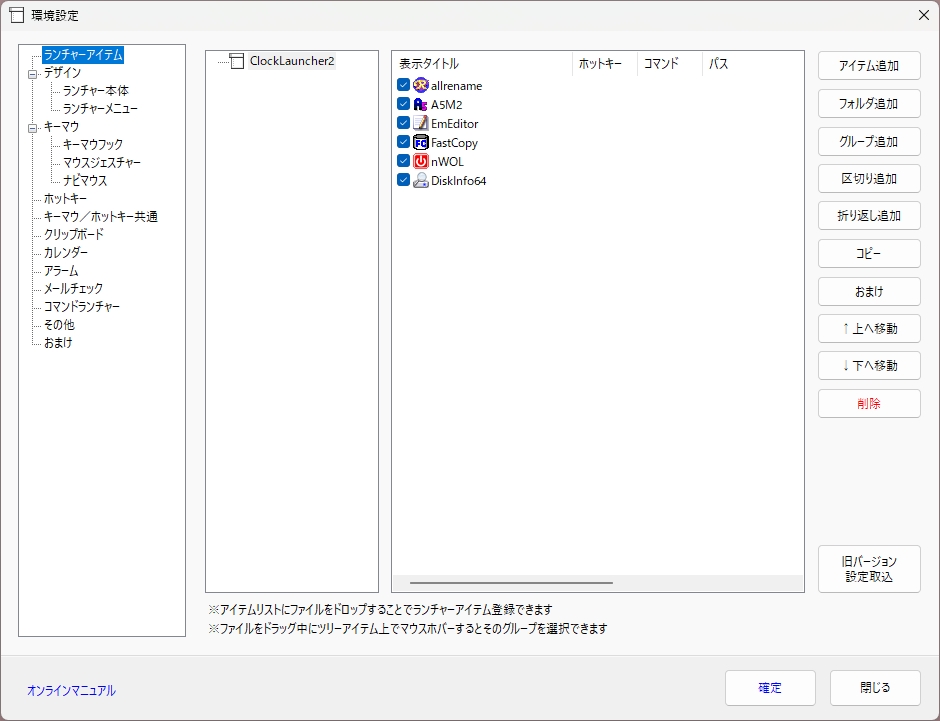The height and width of the screenshot is (721, 940).
Task: Select the FastCopy row text
Action: coord(454,143)
